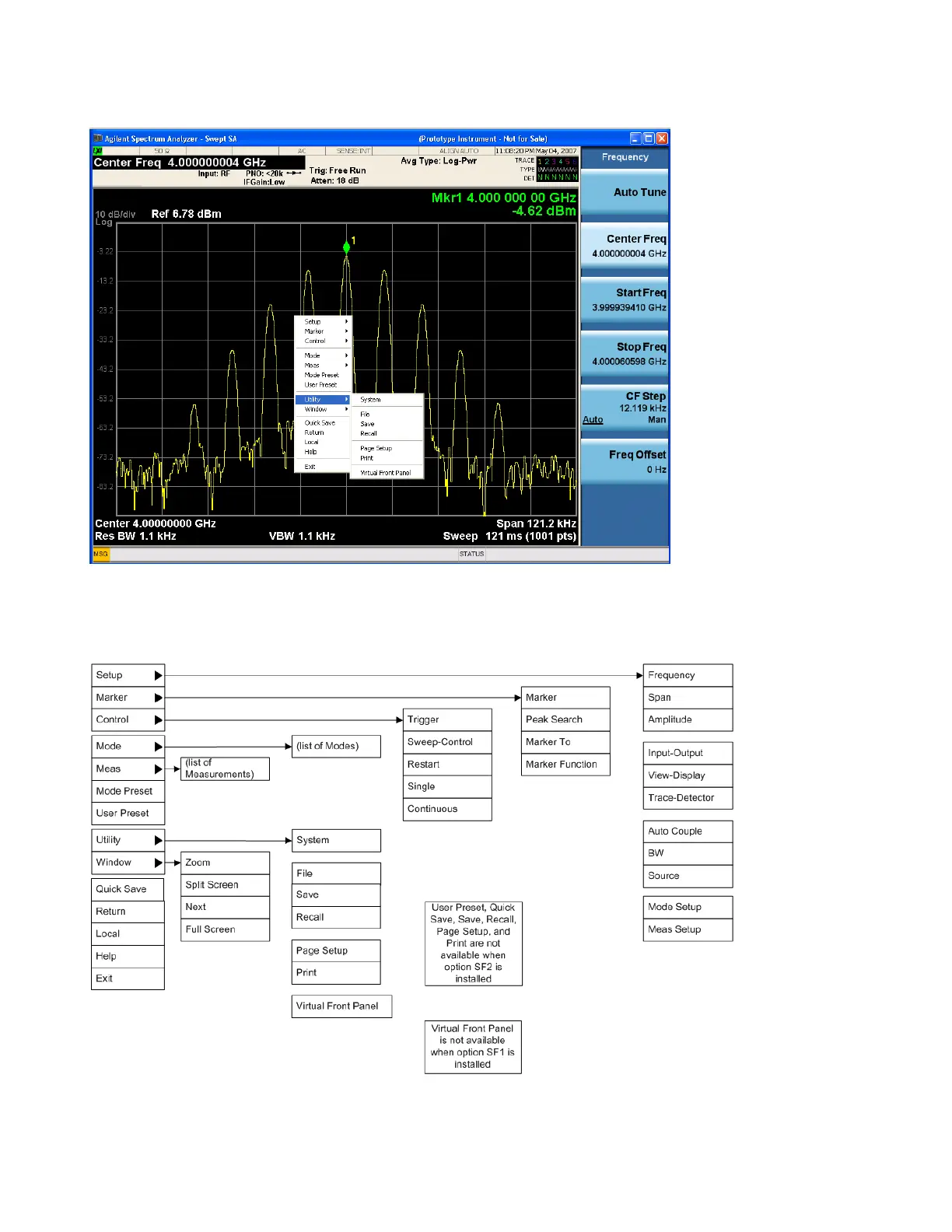The image size is (952, 1232).
Task: Toggle CF Step to Man
Action: tap(656, 420)
